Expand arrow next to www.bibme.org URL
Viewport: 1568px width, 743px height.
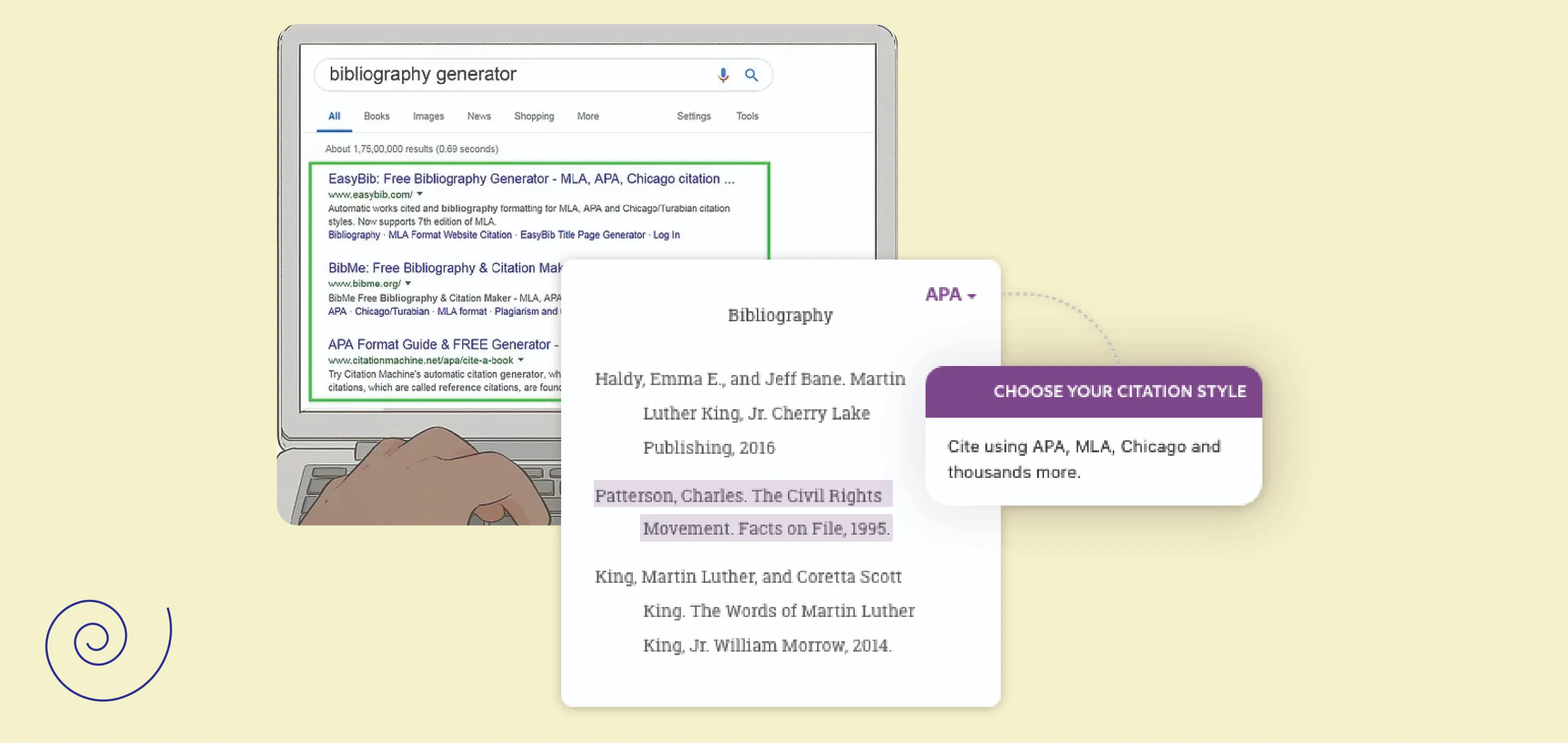tap(408, 283)
